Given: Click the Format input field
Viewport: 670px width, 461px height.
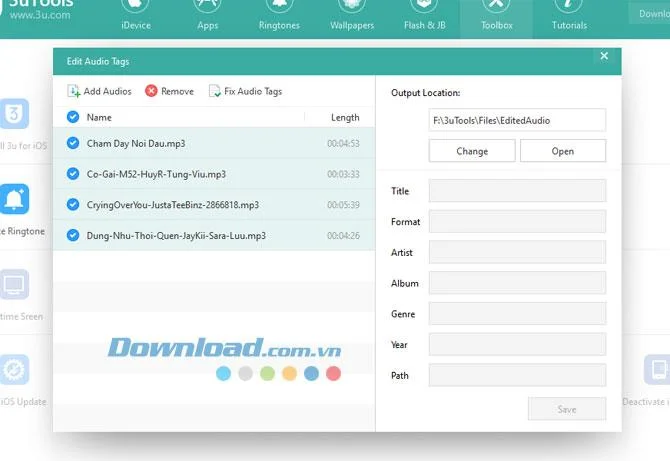Looking at the screenshot, I should [517, 221].
